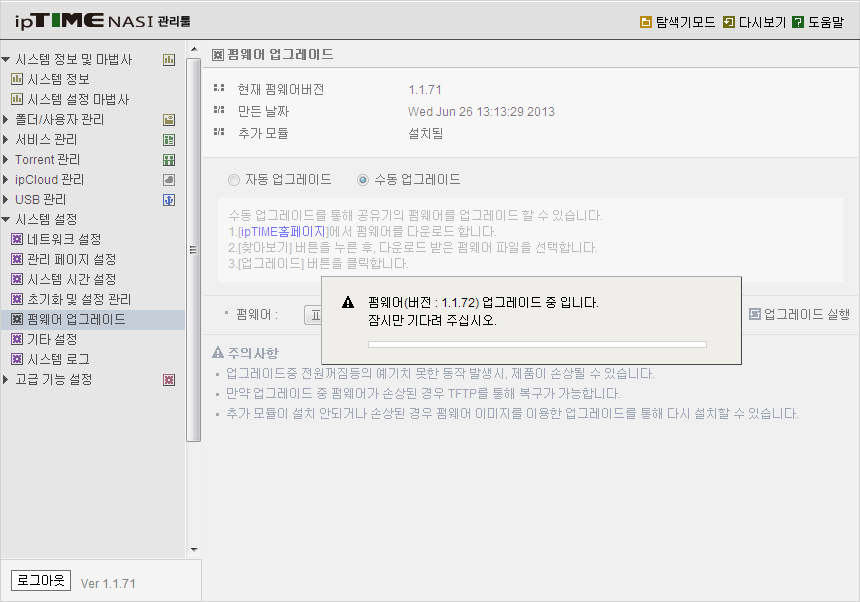Click the icon before 시스템 설정 마법사
This screenshot has width=860, height=602.
pyautogui.click(x=17, y=99)
